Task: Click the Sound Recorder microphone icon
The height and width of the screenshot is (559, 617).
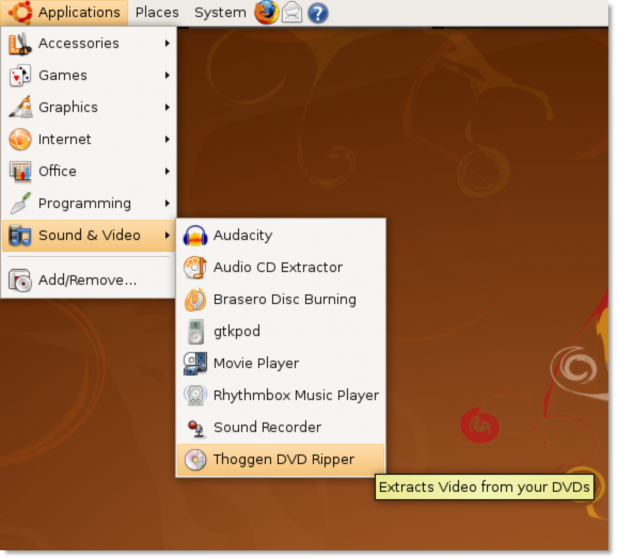Action: pos(196,428)
